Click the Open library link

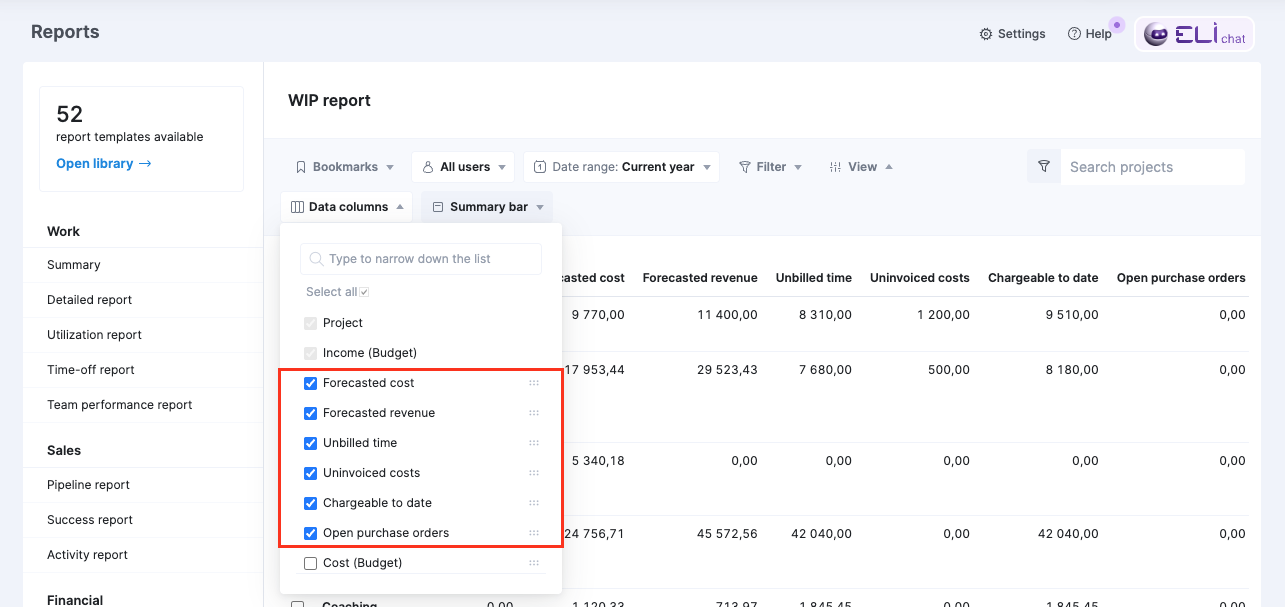[x=103, y=164]
